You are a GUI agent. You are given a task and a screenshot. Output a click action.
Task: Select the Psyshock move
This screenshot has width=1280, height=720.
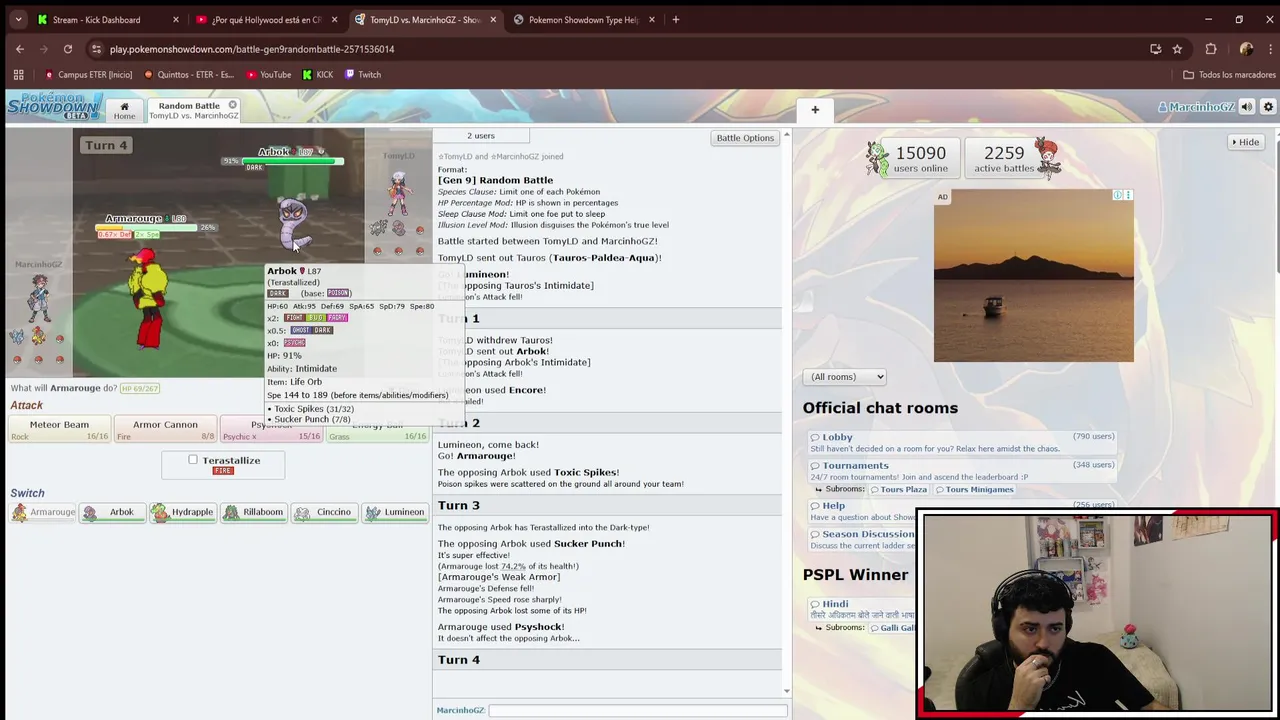[x=243, y=430]
